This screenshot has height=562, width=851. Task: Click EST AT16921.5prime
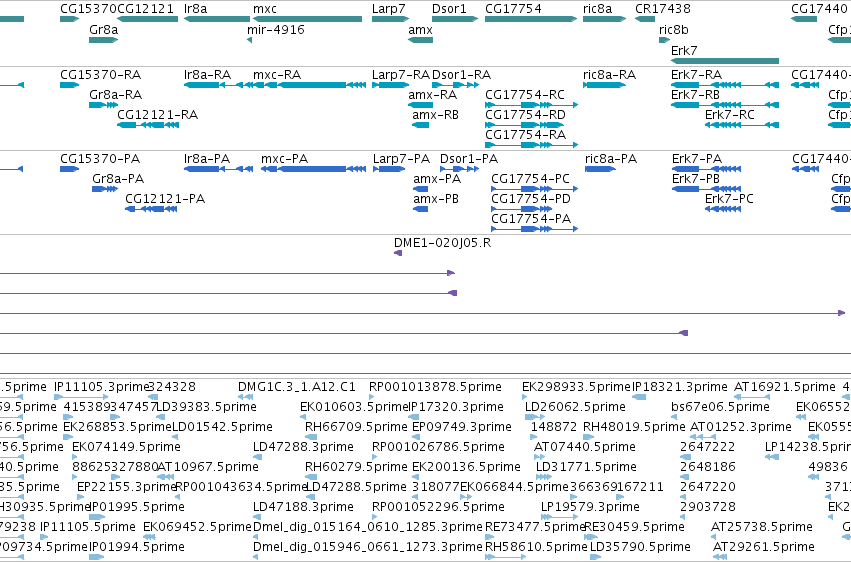coord(785,387)
